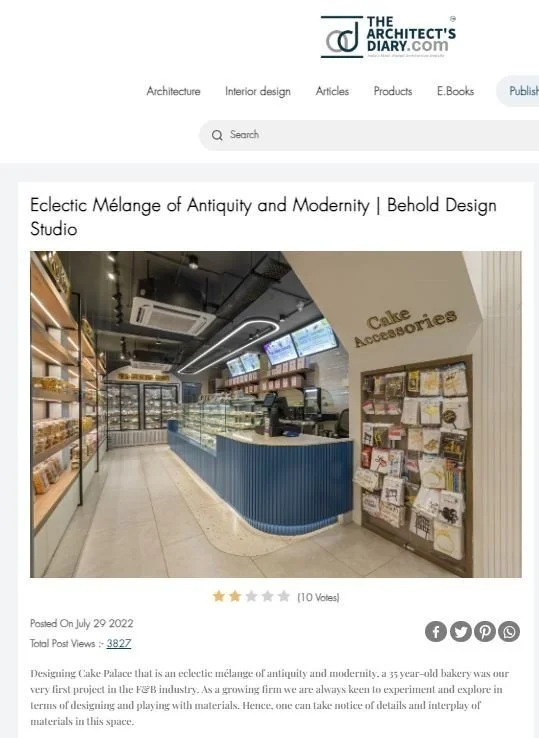This screenshot has height=738, width=539.
Task: Give the post three stars
Action: point(251,596)
